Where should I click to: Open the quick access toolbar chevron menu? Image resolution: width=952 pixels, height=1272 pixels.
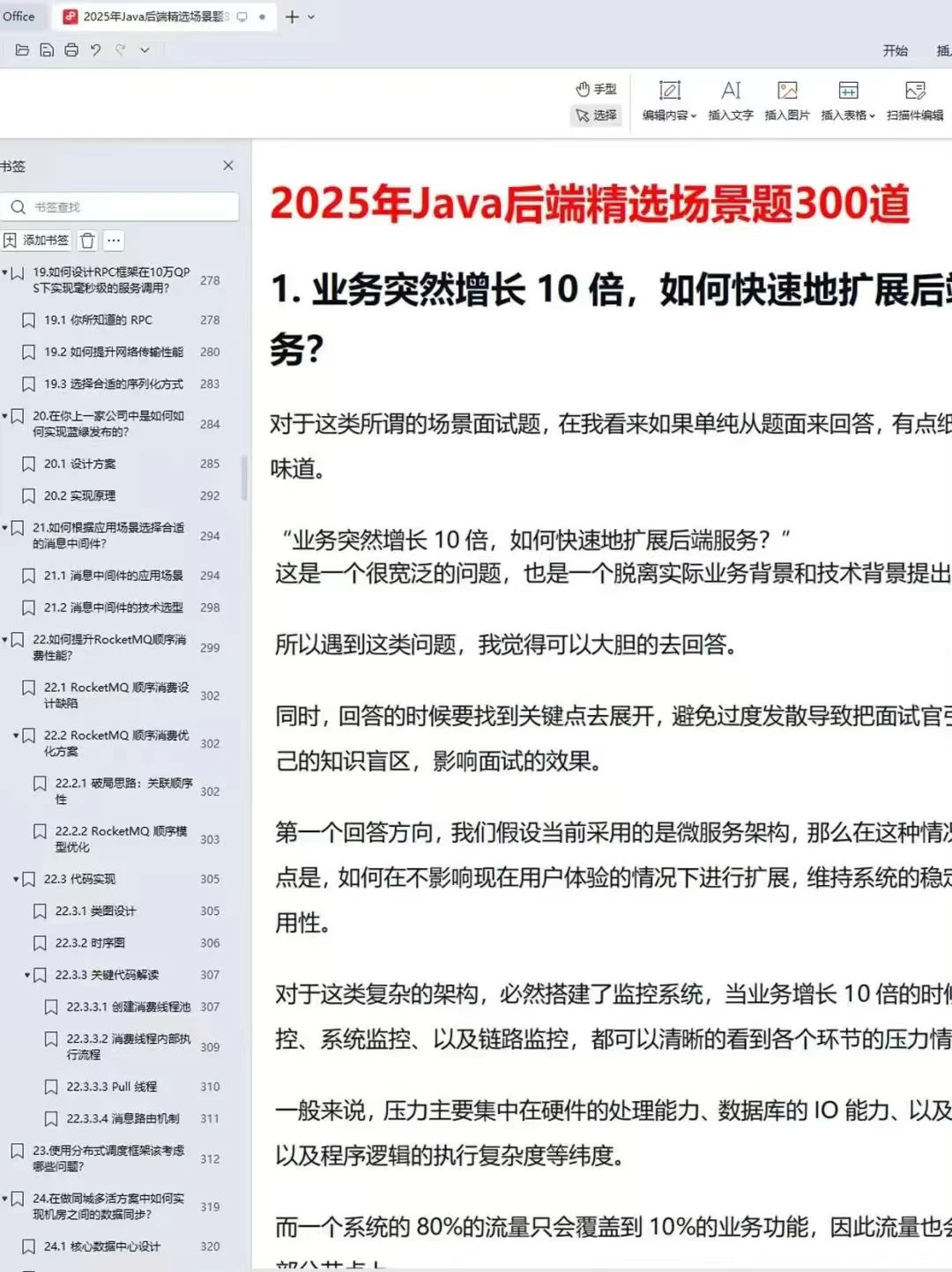tap(144, 50)
